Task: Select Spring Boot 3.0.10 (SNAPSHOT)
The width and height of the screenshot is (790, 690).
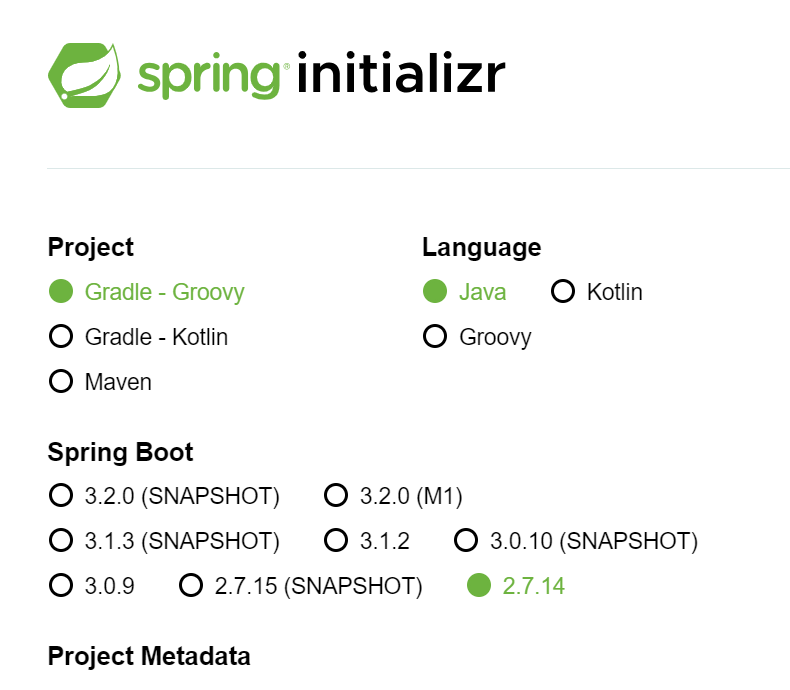Action: pos(466,541)
